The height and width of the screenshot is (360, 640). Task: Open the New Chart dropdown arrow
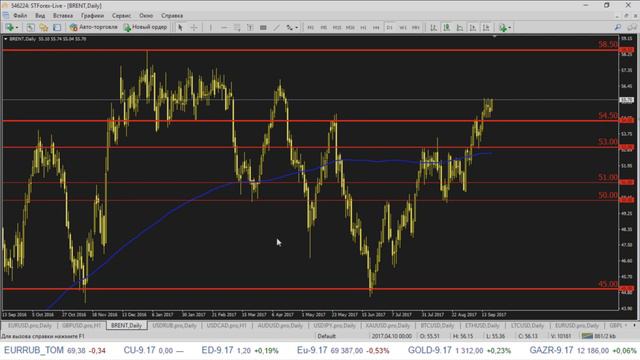(16, 28)
